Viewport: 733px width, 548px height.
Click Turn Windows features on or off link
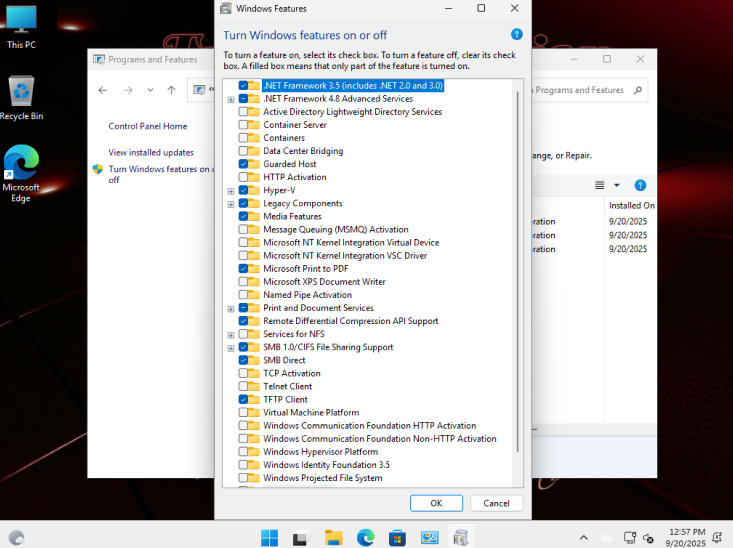[161, 174]
